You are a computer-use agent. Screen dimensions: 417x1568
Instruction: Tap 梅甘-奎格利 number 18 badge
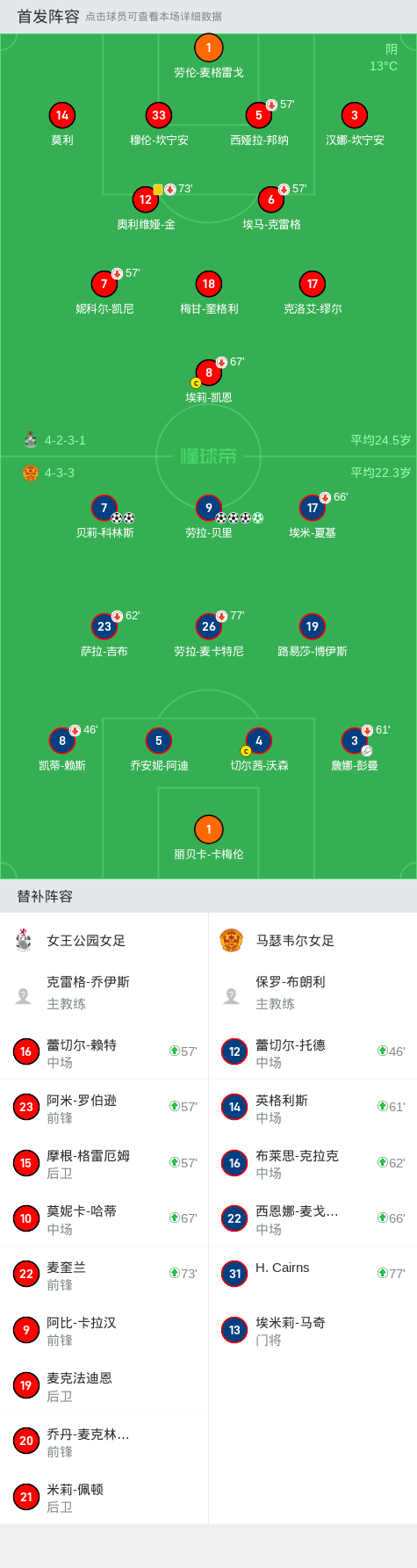(x=209, y=284)
